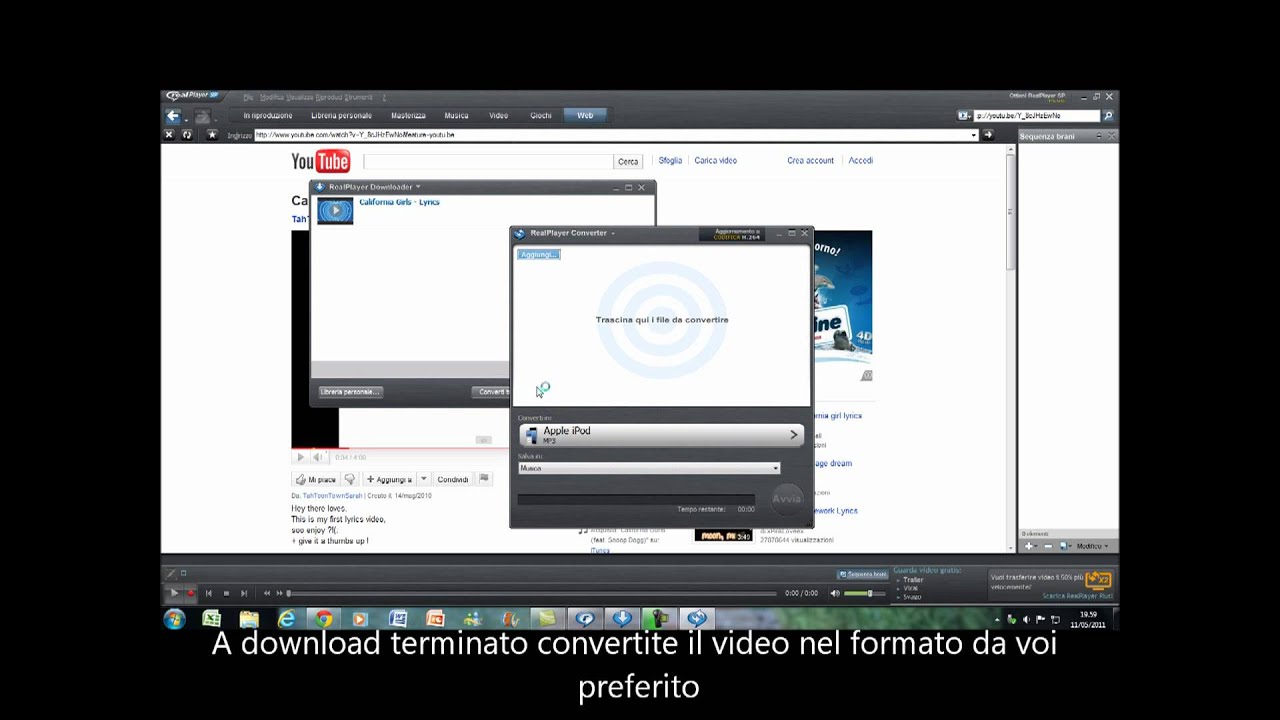
Task: Switch to Video tab
Action: [498, 116]
